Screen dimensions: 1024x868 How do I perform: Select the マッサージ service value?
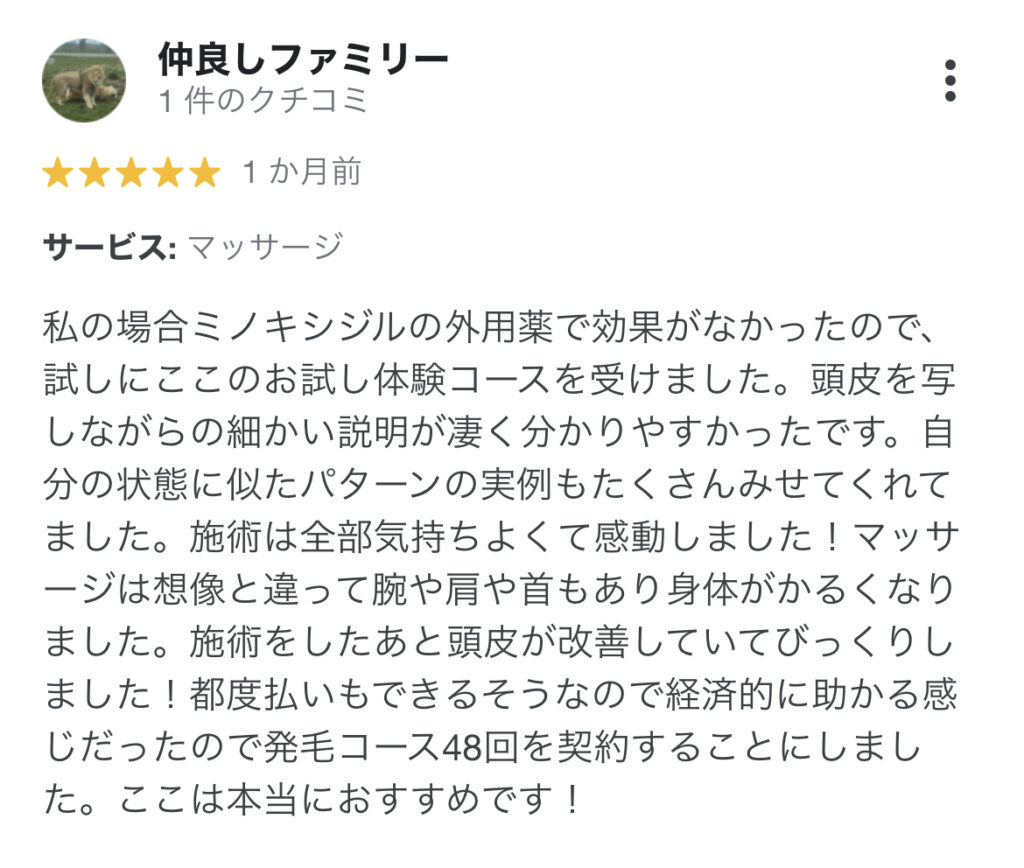click(x=265, y=248)
